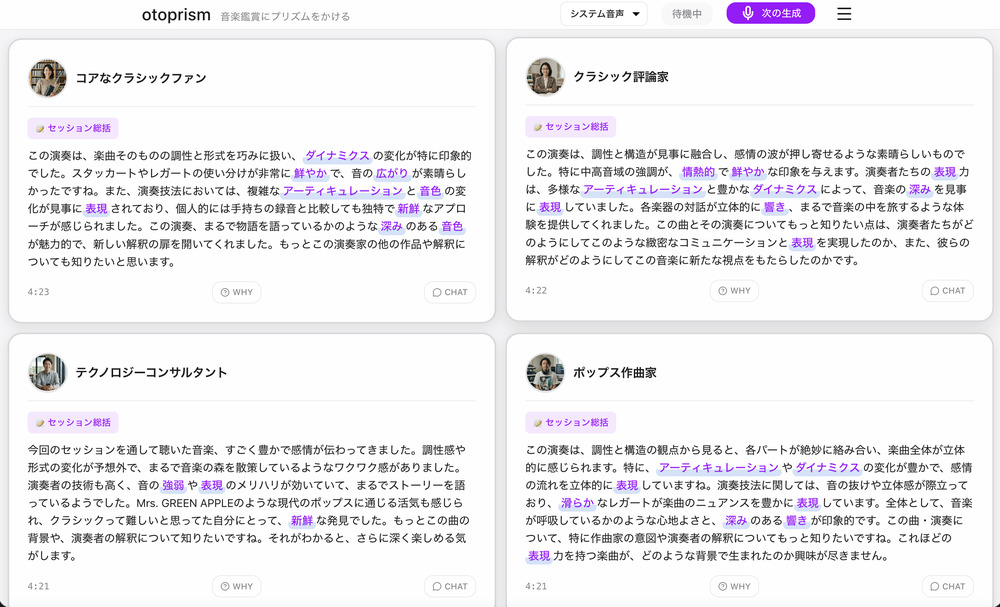The width and height of the screenshot is (1000, 607).
Task: Open CHAT for テクノロジーコンサルタント card
Action: click(450, 587)
